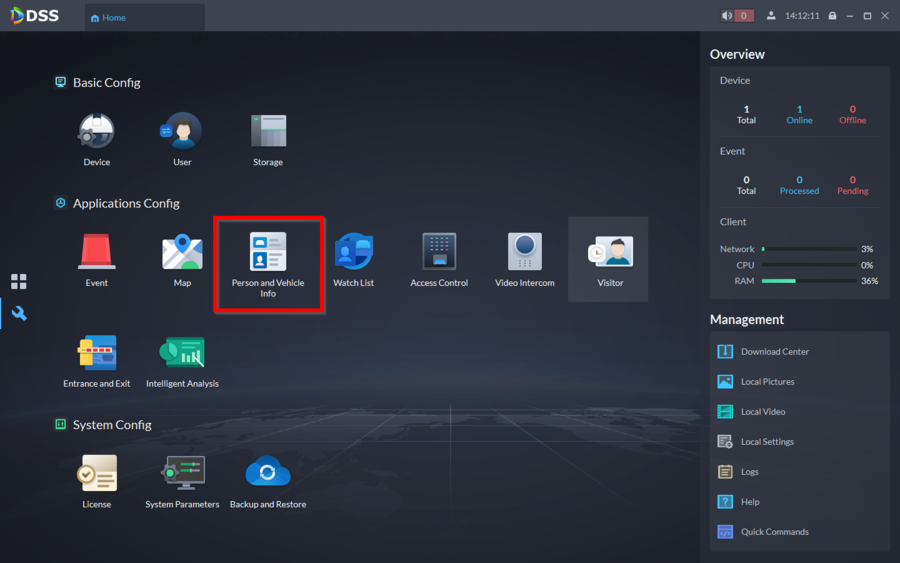The height and width of the screenshot is (563, 900).
Task: Click the Total event count
Action: click(746, 185)
